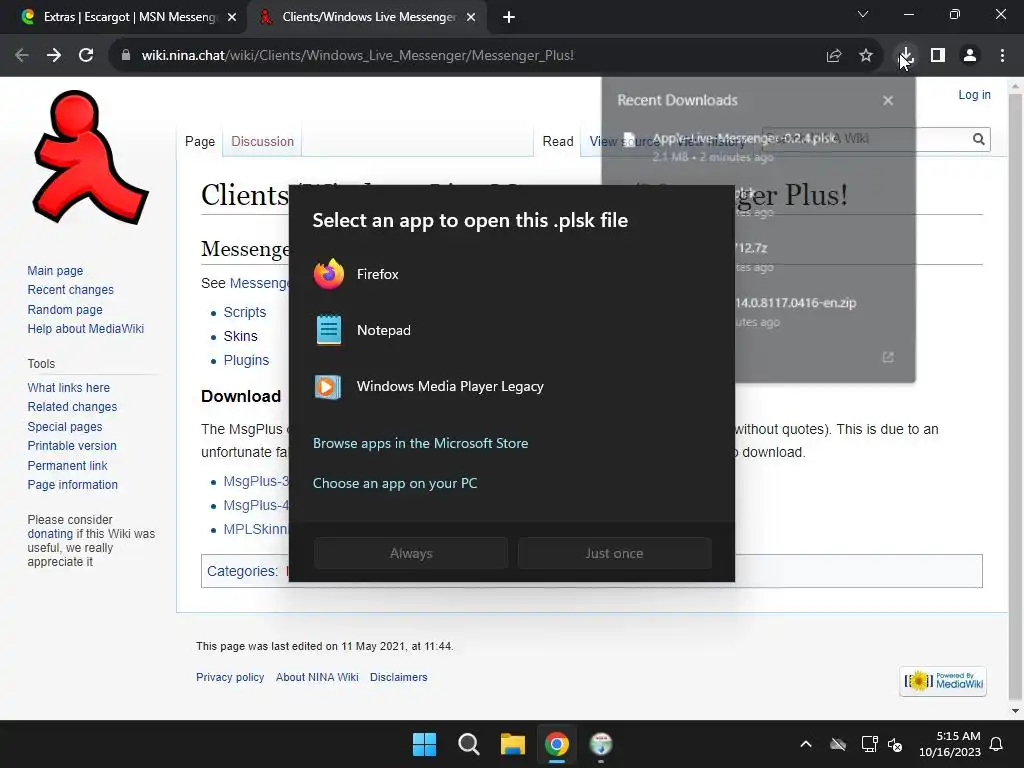1024x768 pixels.
Task: Click the AIM running man logo
Action: tap(90, 159)
